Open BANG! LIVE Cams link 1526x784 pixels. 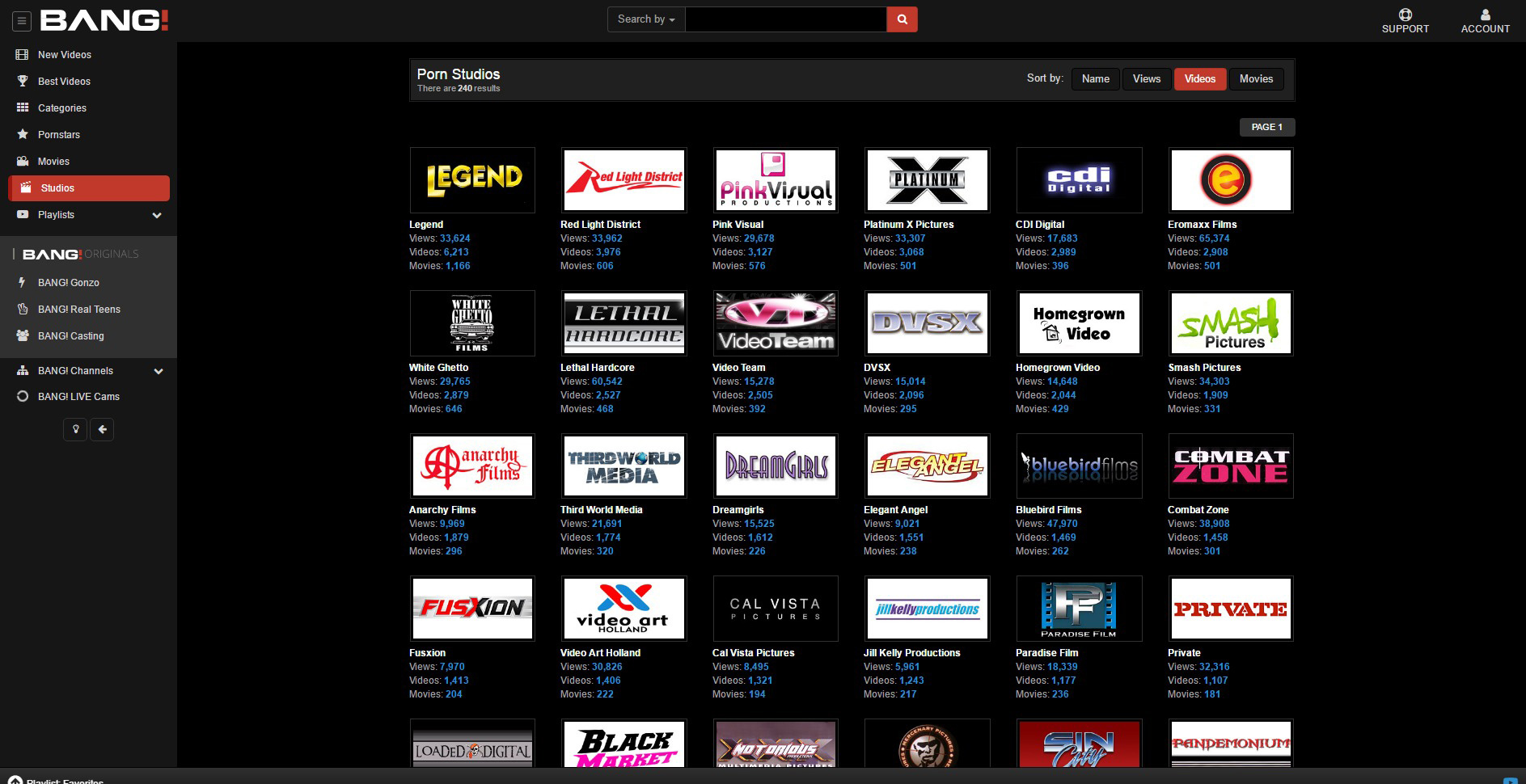(78, 396)
